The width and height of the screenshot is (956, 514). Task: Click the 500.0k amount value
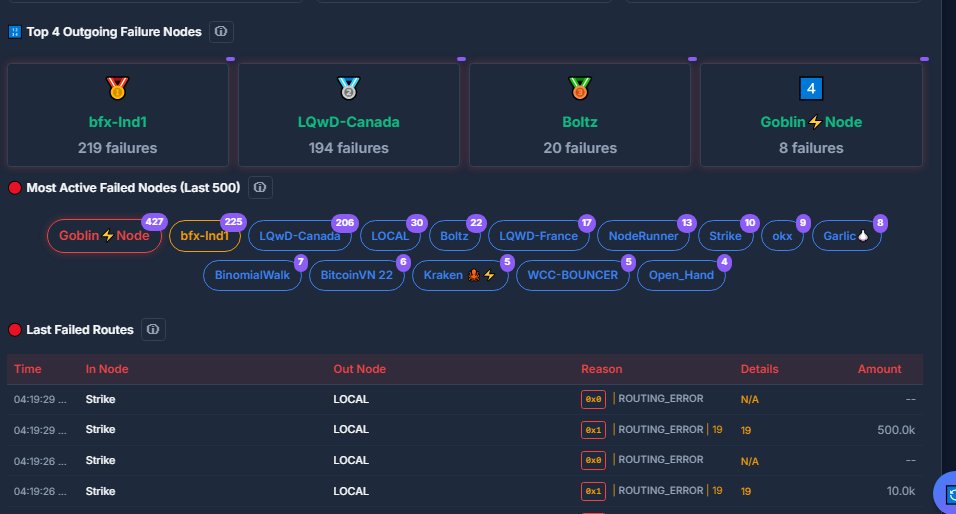(x=896, y=430)
